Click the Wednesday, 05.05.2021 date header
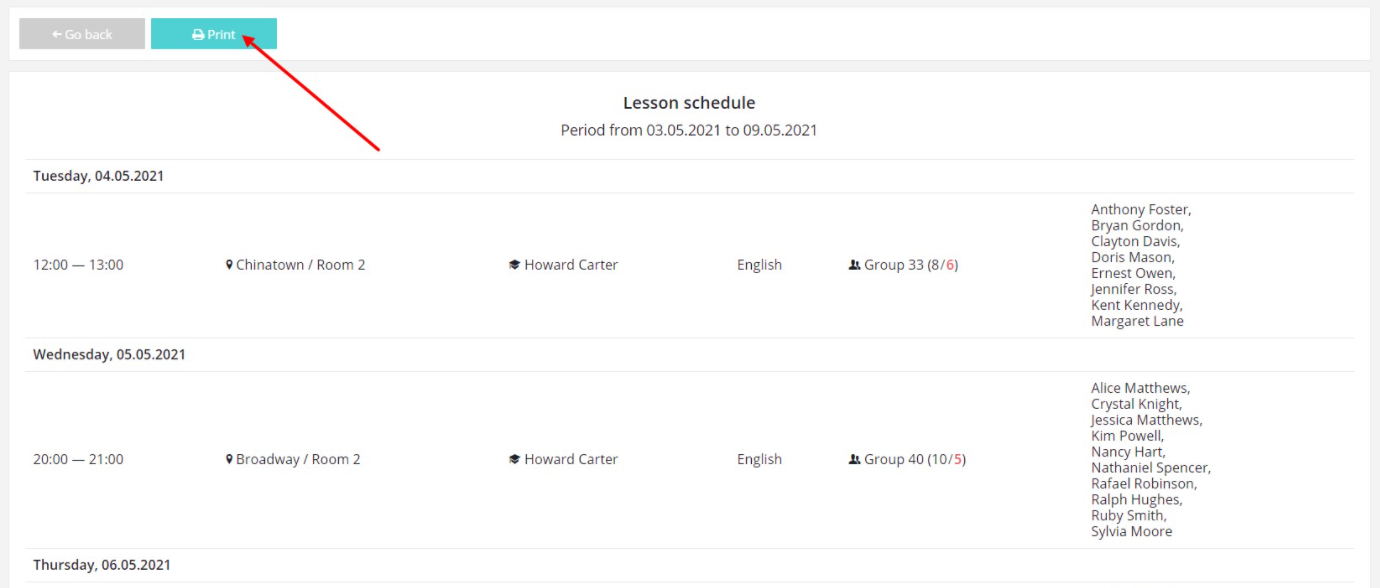Screen dimensions: 1380x588 (109, 354)
